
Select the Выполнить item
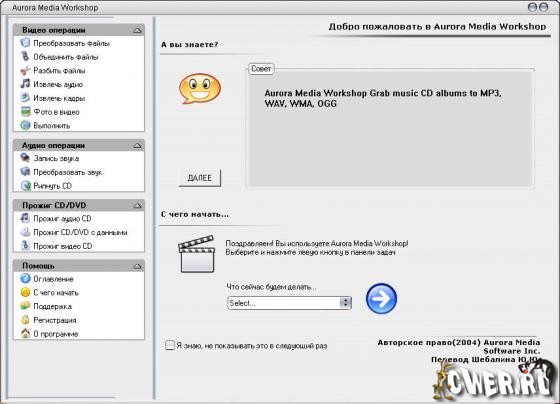52,126
